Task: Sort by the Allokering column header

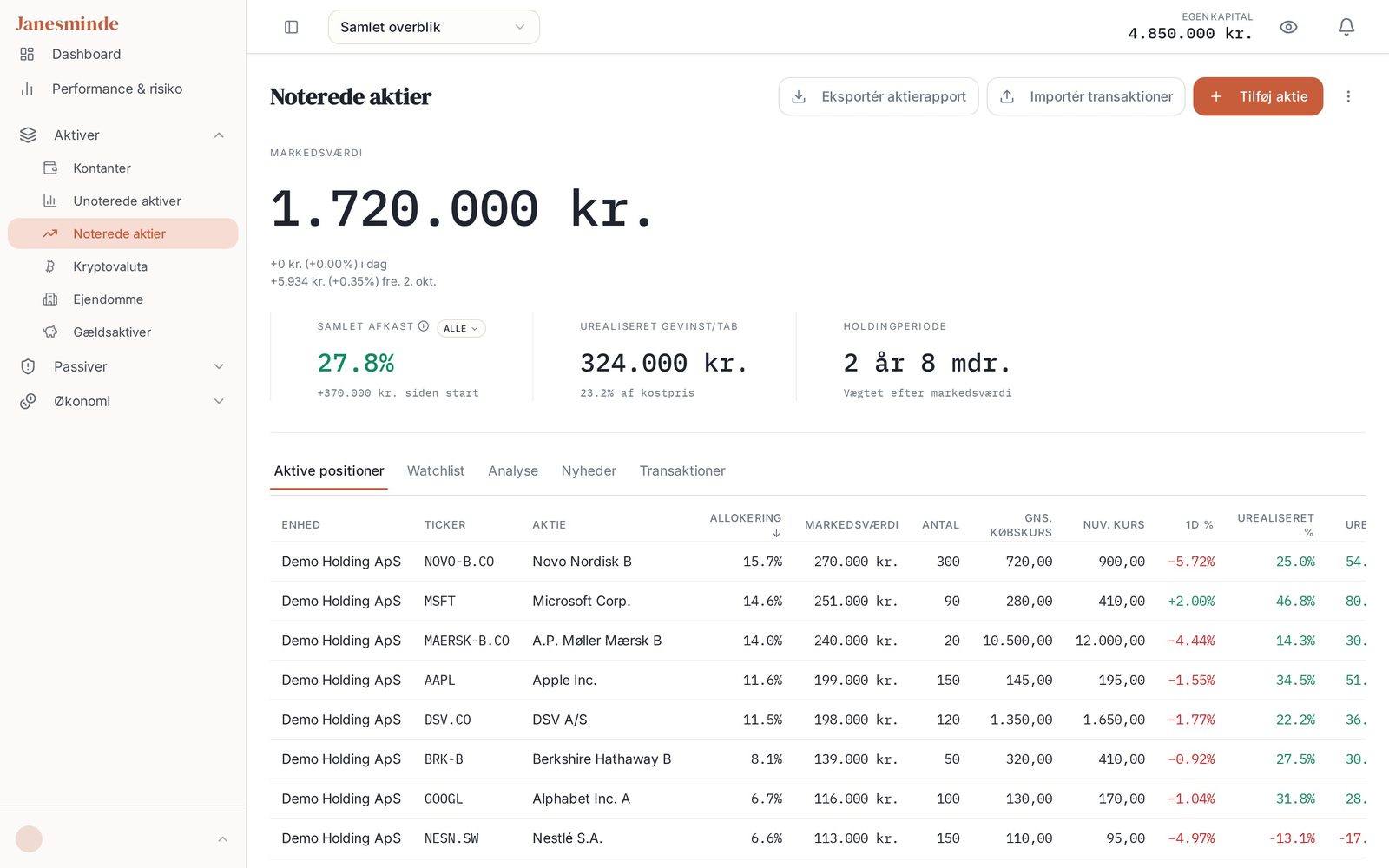Action: [x=746, y=524]
